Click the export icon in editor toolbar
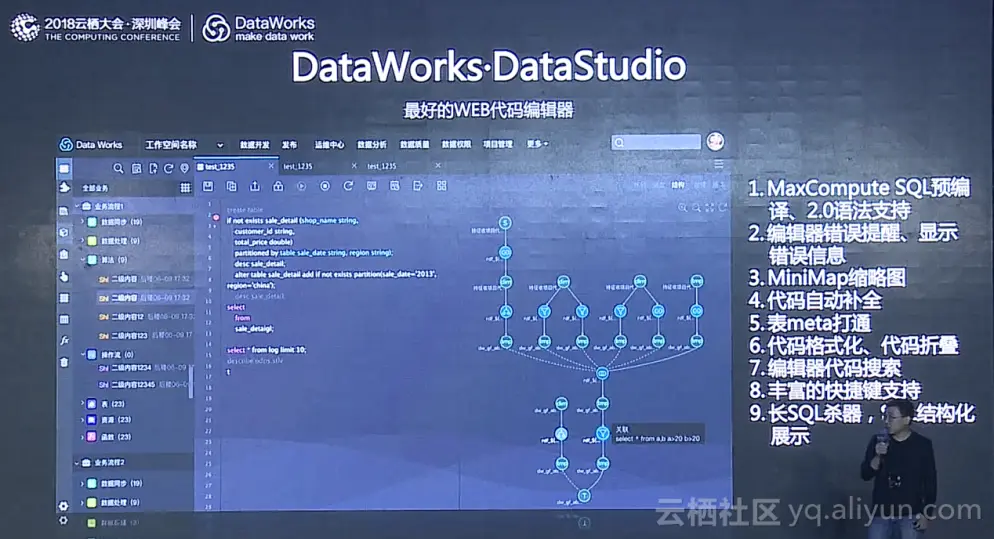Image resolution: width=994 pixels, height=539 pixels. click(x=418, y=186)
